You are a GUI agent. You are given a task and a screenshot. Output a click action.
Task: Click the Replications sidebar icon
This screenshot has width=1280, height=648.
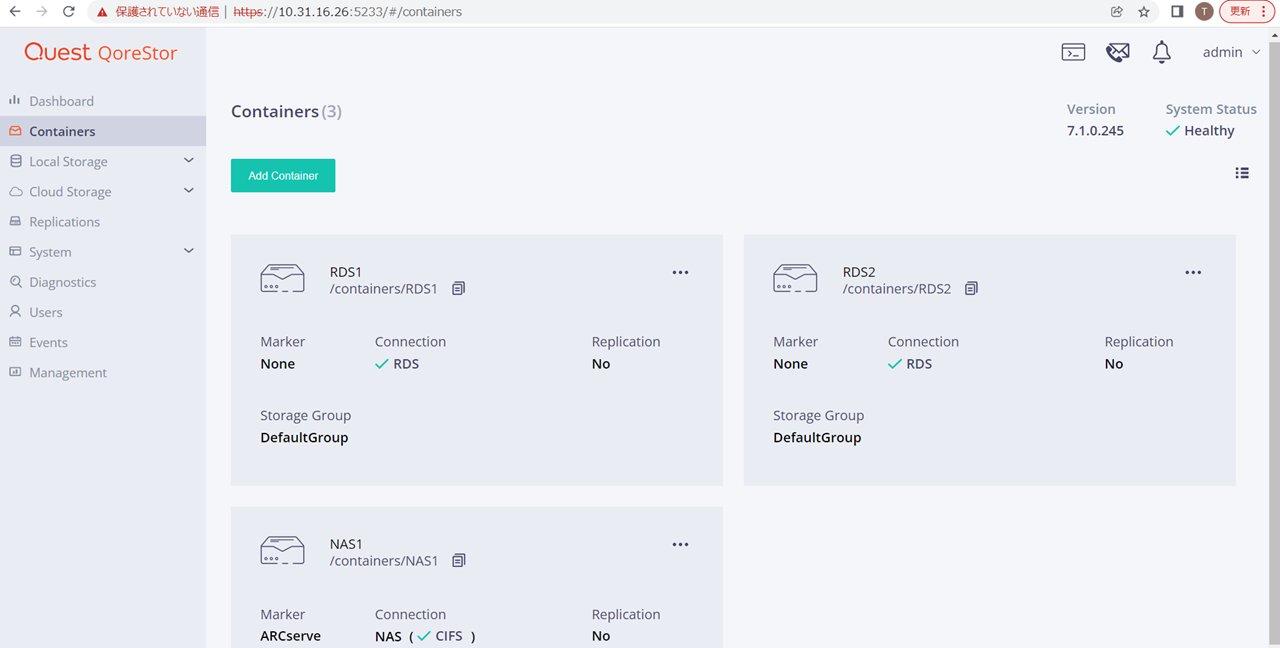15,221
